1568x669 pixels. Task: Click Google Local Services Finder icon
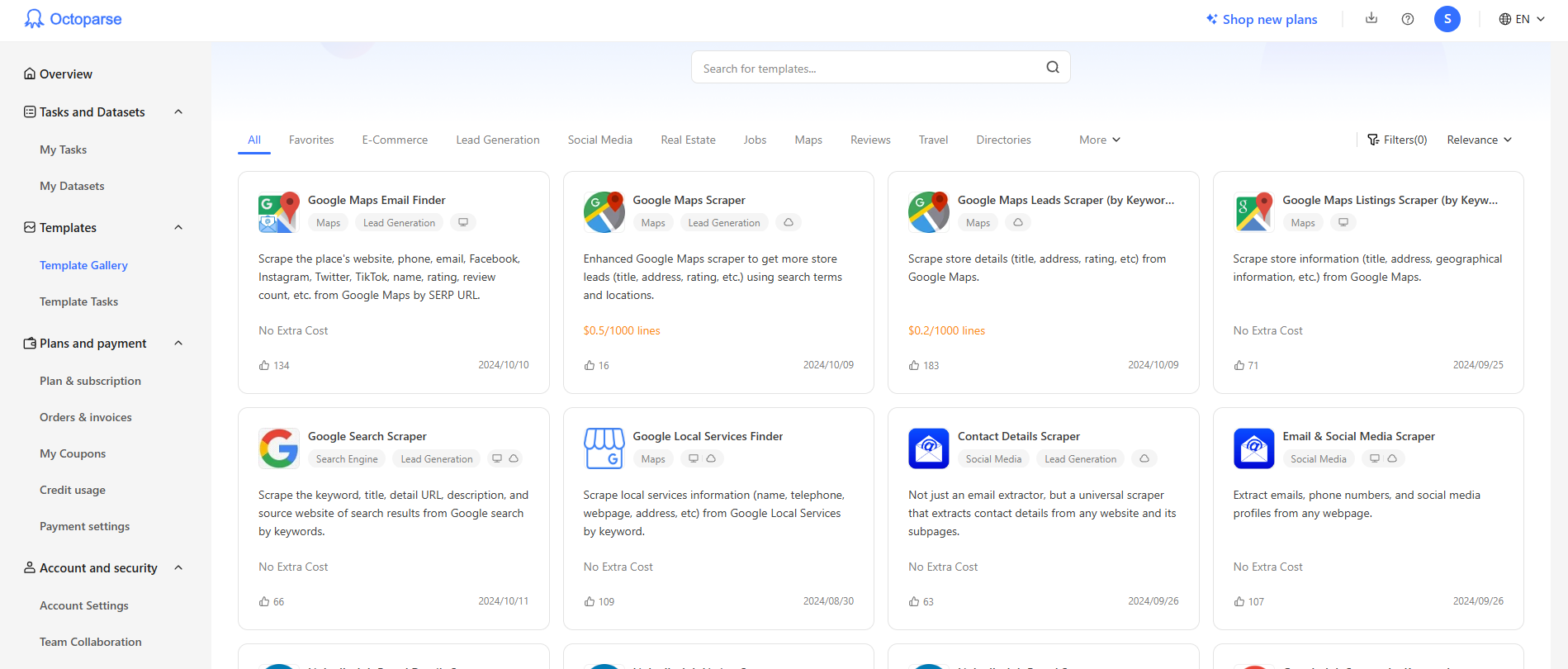point(604,448)
